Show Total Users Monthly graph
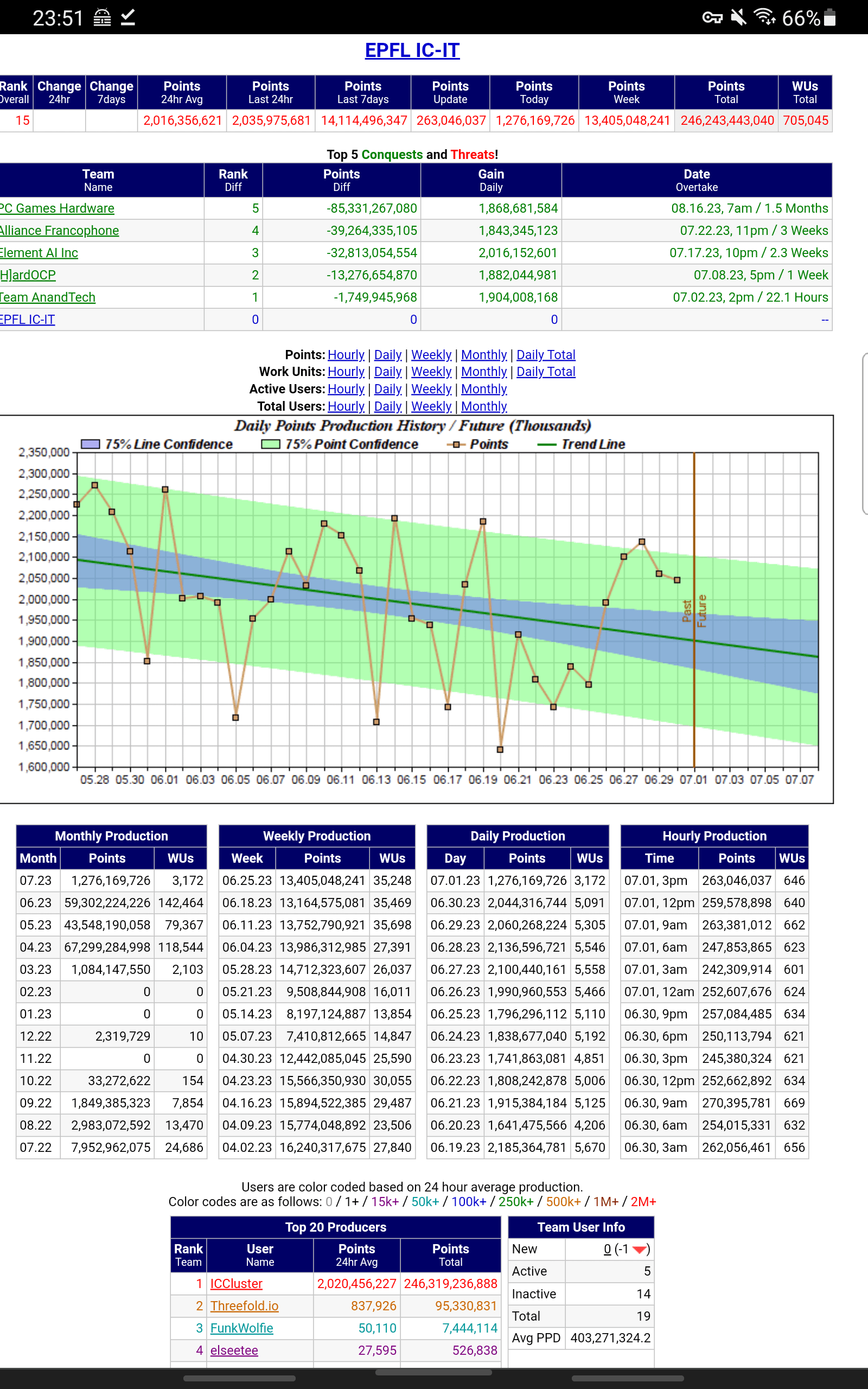This screenshot has height=1389, width=868. click(484, 406)
